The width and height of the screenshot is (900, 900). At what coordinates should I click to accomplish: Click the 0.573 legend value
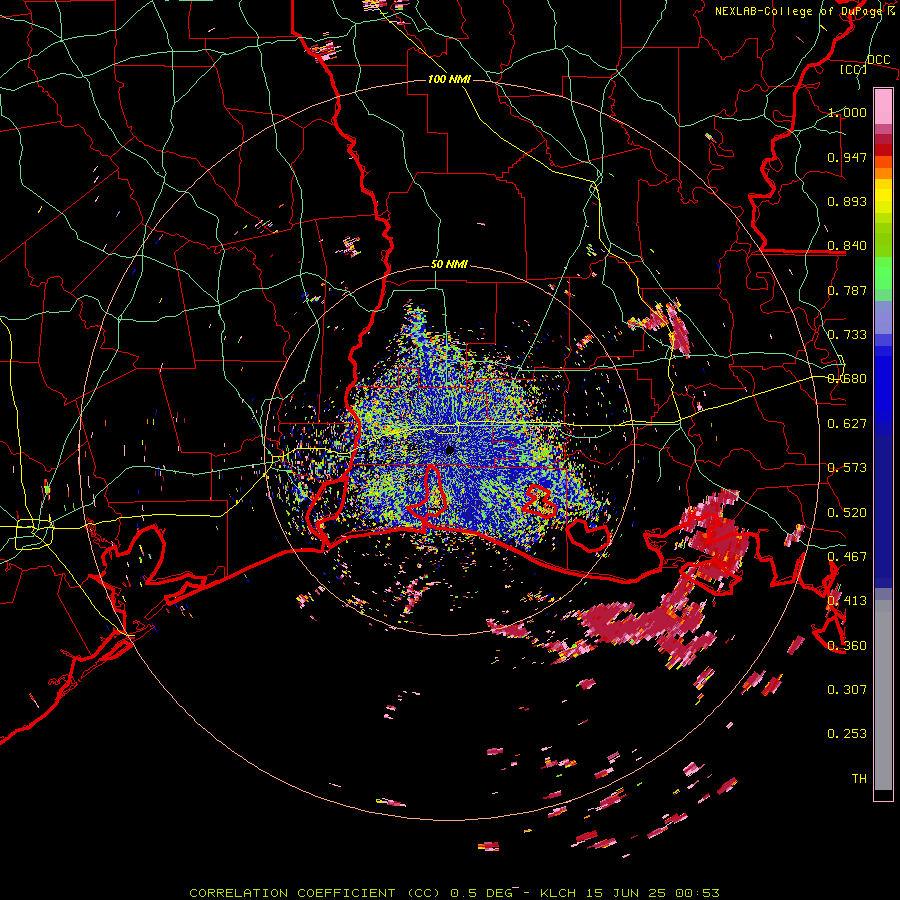click(847, 468)
